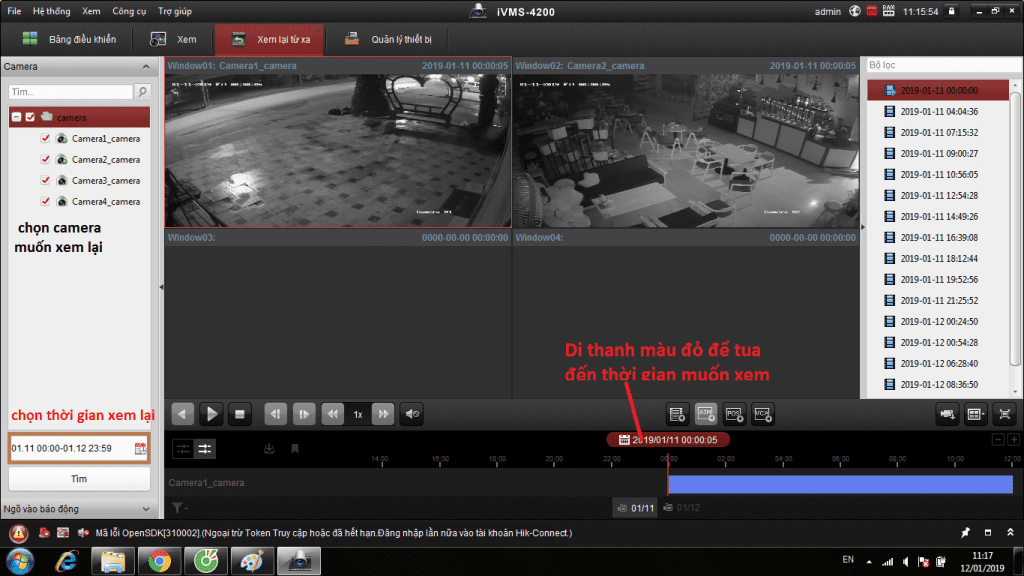Open the Công cụ menu

tap(129, 11)
